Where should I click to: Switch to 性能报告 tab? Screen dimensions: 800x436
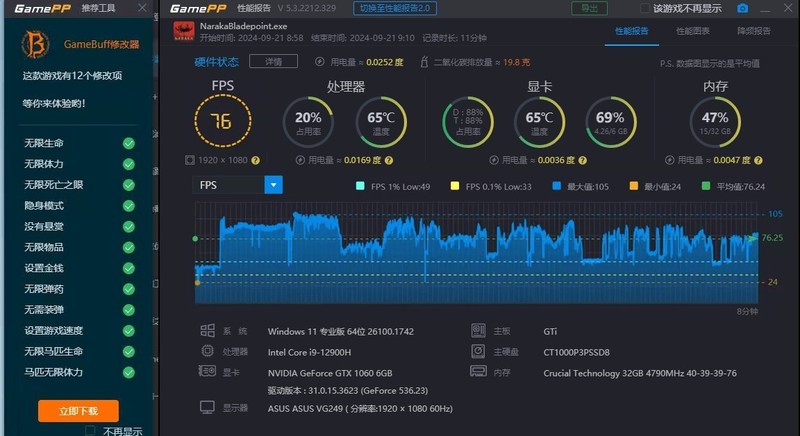coord(632,31)
